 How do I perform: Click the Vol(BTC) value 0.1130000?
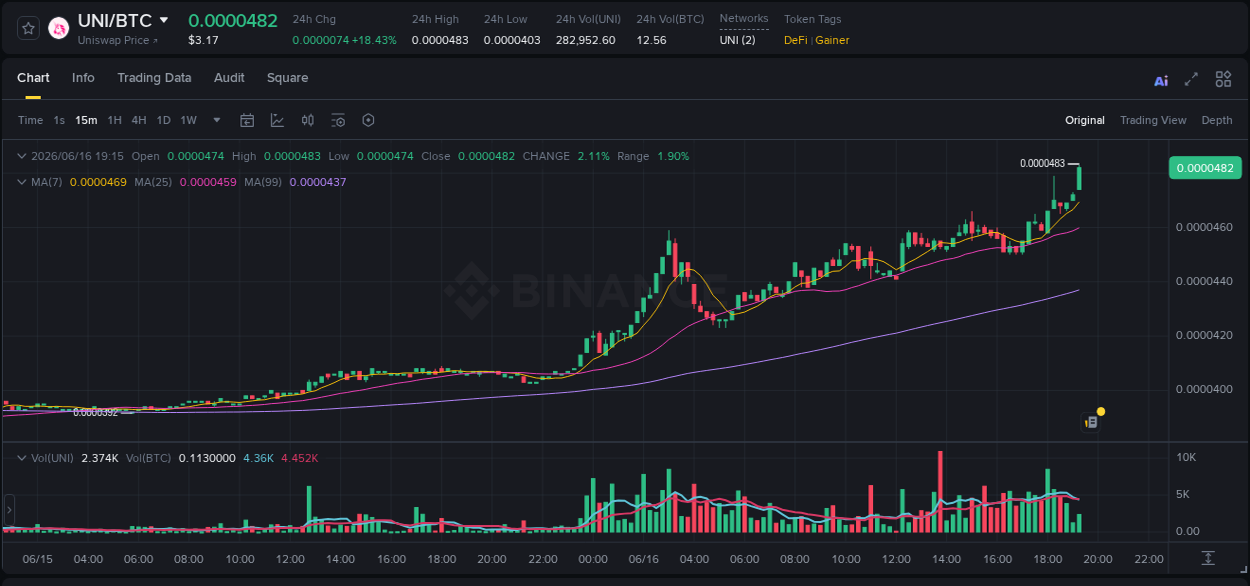point(207,458)
